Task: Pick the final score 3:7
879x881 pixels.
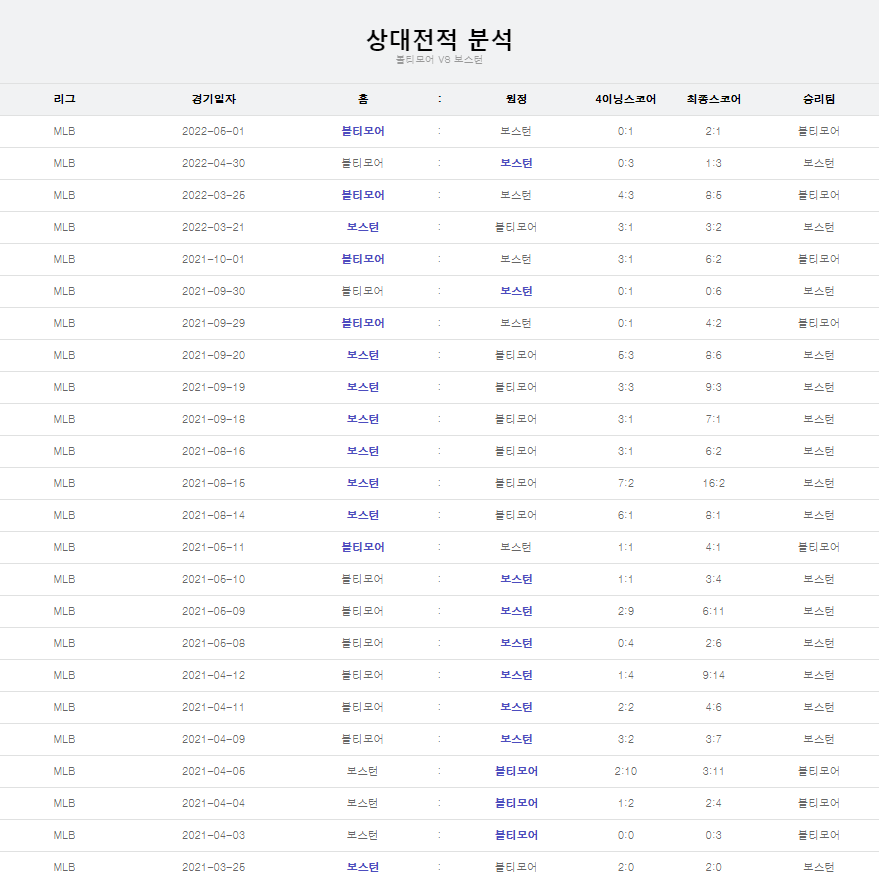Action: (x=714, y=739)
